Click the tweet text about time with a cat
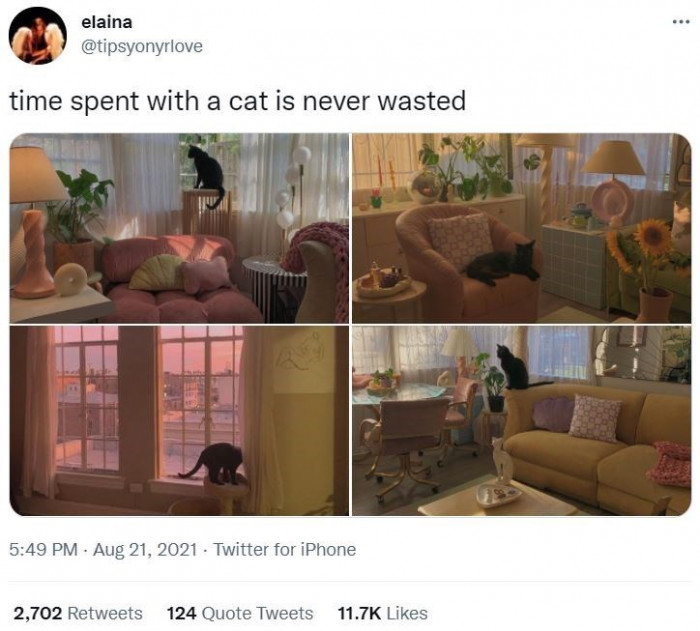 coord(238,101)
